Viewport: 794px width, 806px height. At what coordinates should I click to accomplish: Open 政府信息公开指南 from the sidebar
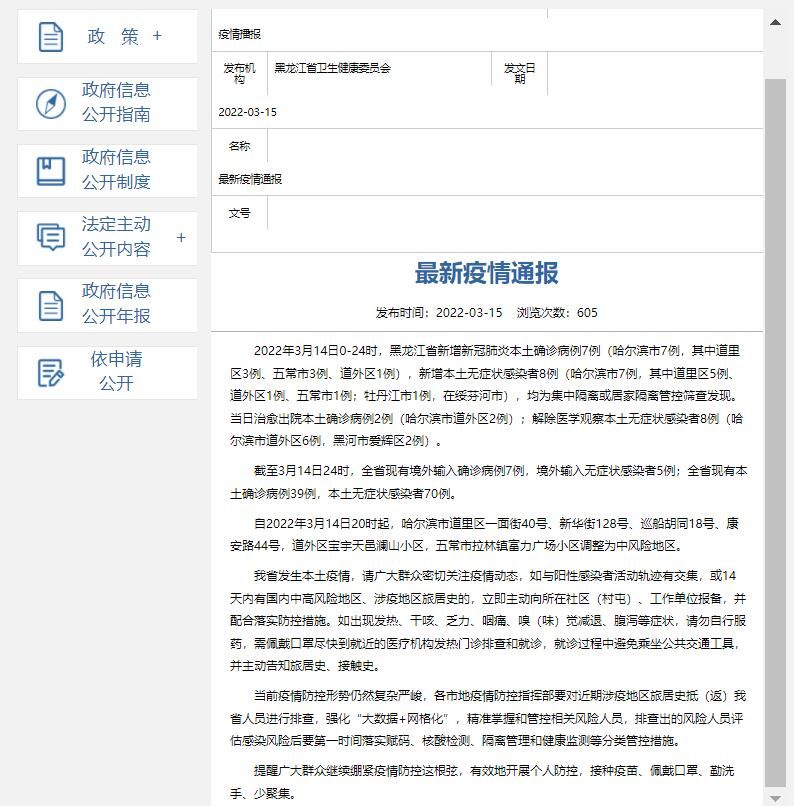pyautogui.click(x=116, y=103)
